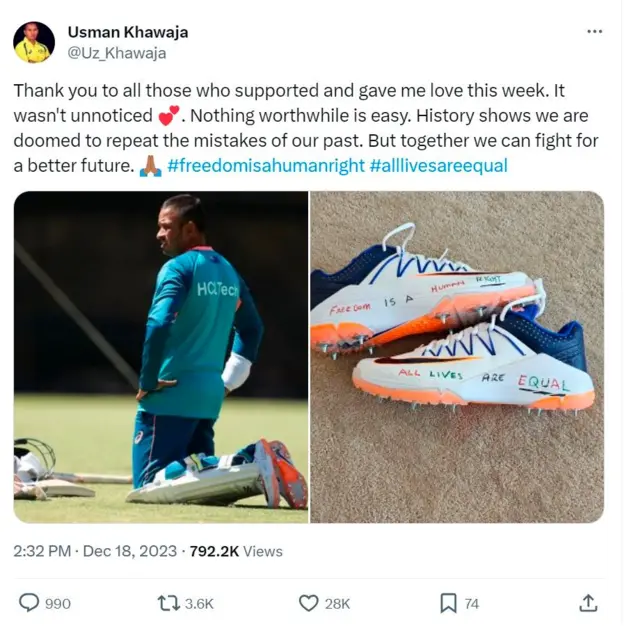Open the reply speech-bubble icon
This screenshot has height=626, width=640.
[29, 603]
